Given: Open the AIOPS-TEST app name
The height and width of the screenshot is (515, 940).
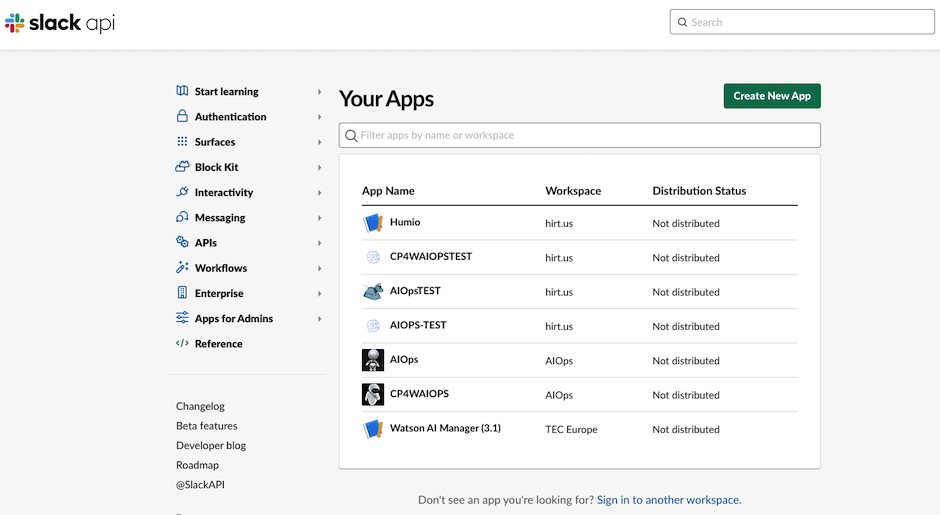Looking at the screenshot, I should [x=418, y=325].
